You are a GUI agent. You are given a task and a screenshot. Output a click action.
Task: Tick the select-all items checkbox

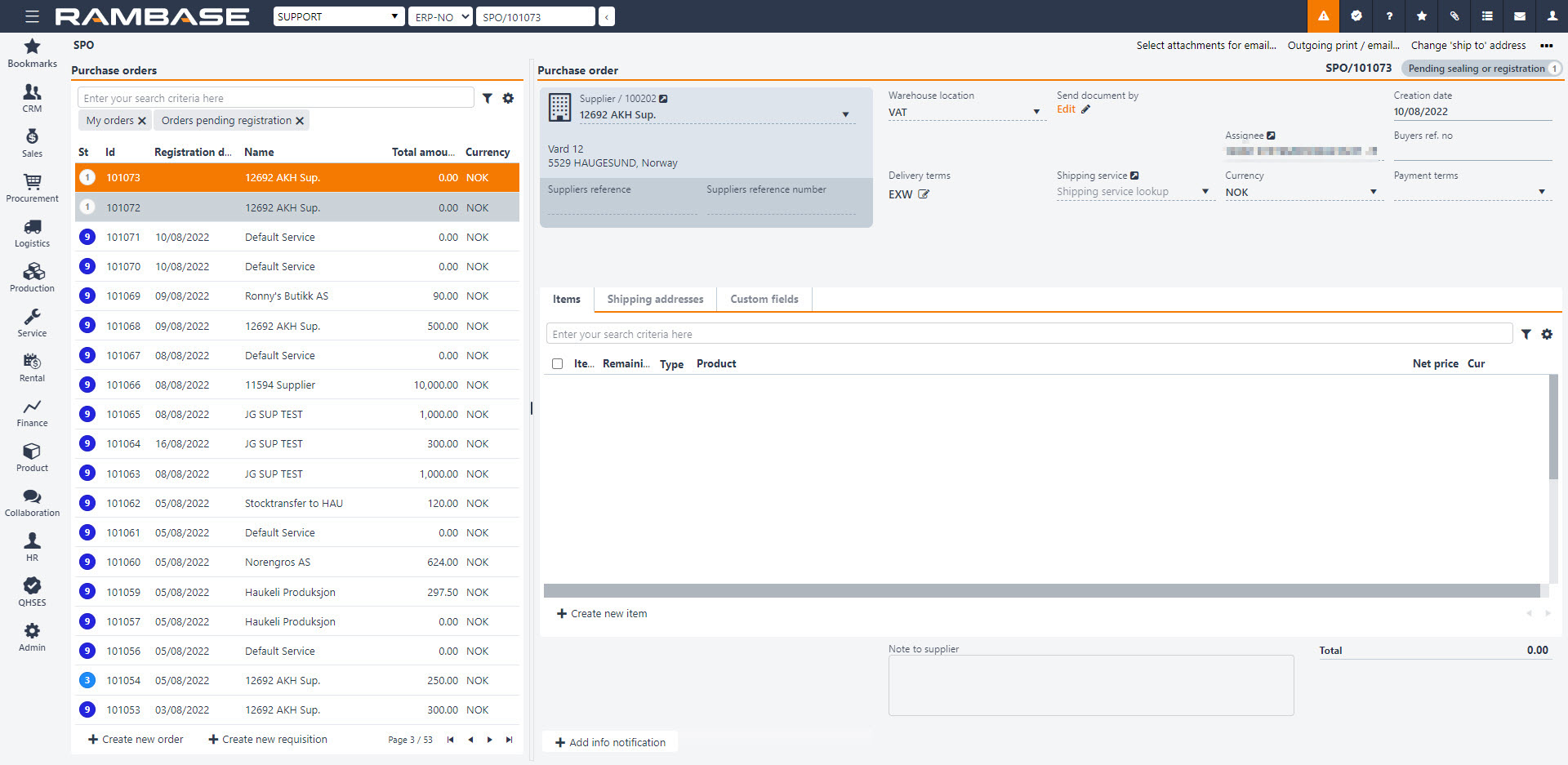pyautogui.click(x=557, y=364)
